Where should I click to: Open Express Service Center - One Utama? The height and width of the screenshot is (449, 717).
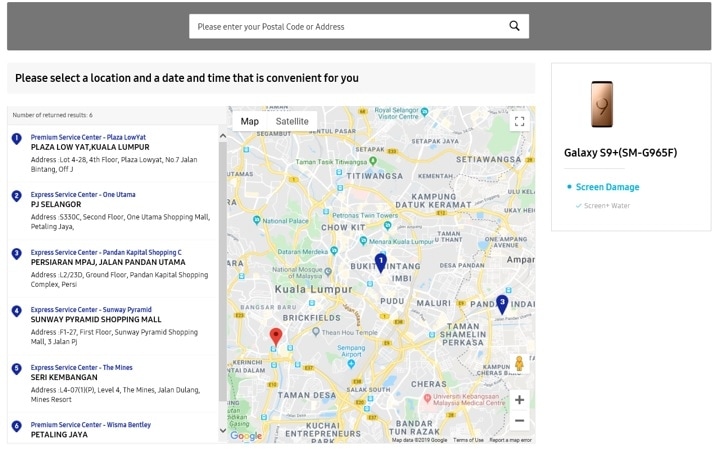click(83, 194)
